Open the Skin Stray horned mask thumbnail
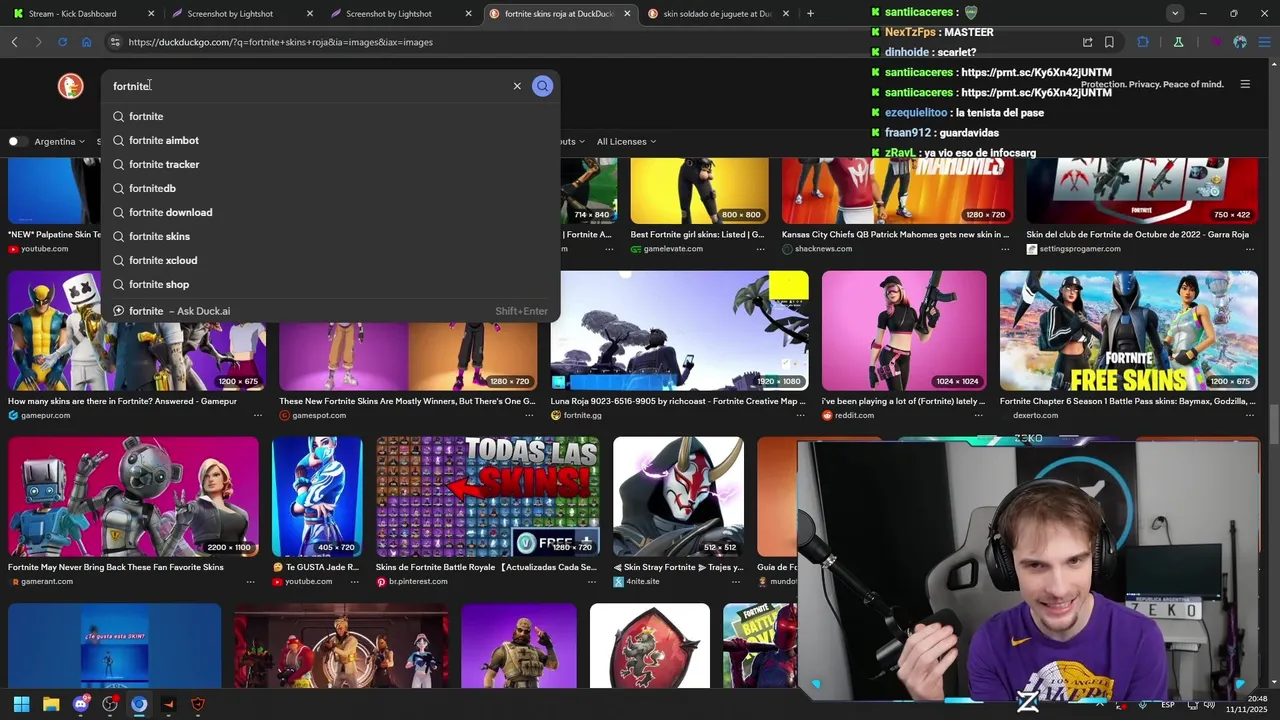 [678, 496]
